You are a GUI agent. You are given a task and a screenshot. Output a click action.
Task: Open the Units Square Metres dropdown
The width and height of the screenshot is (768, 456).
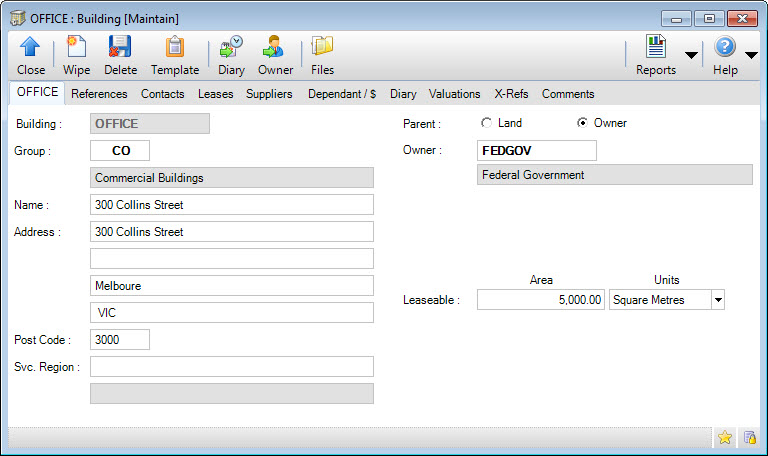coord(718,300)
